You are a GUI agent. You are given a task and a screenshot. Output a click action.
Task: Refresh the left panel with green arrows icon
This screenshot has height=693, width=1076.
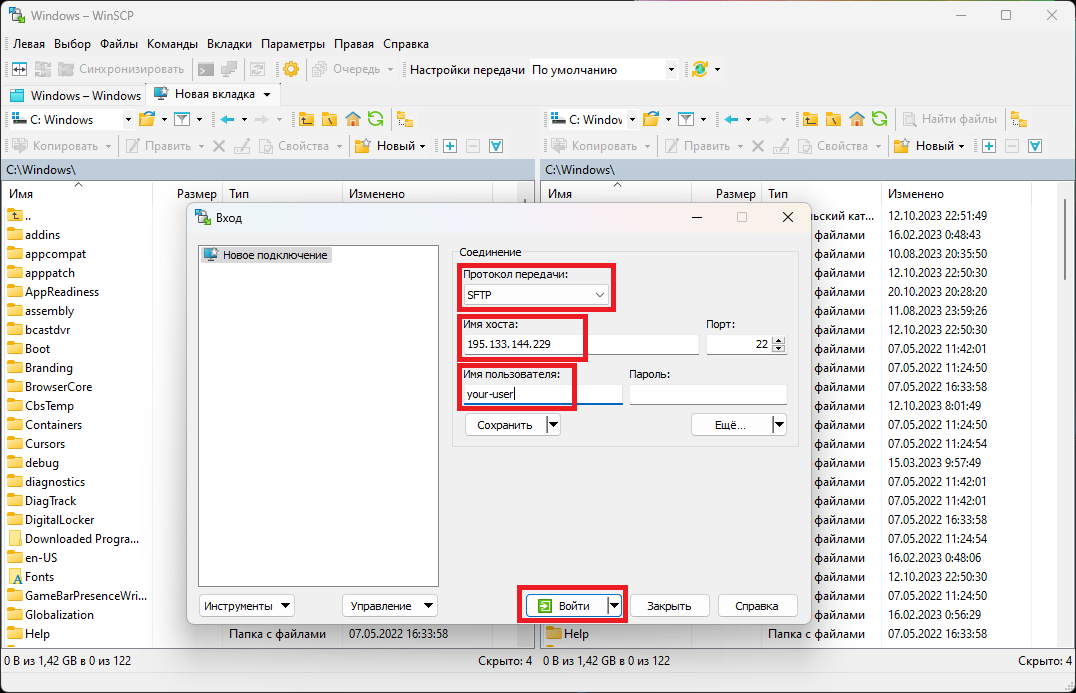(x=375, y=119)
